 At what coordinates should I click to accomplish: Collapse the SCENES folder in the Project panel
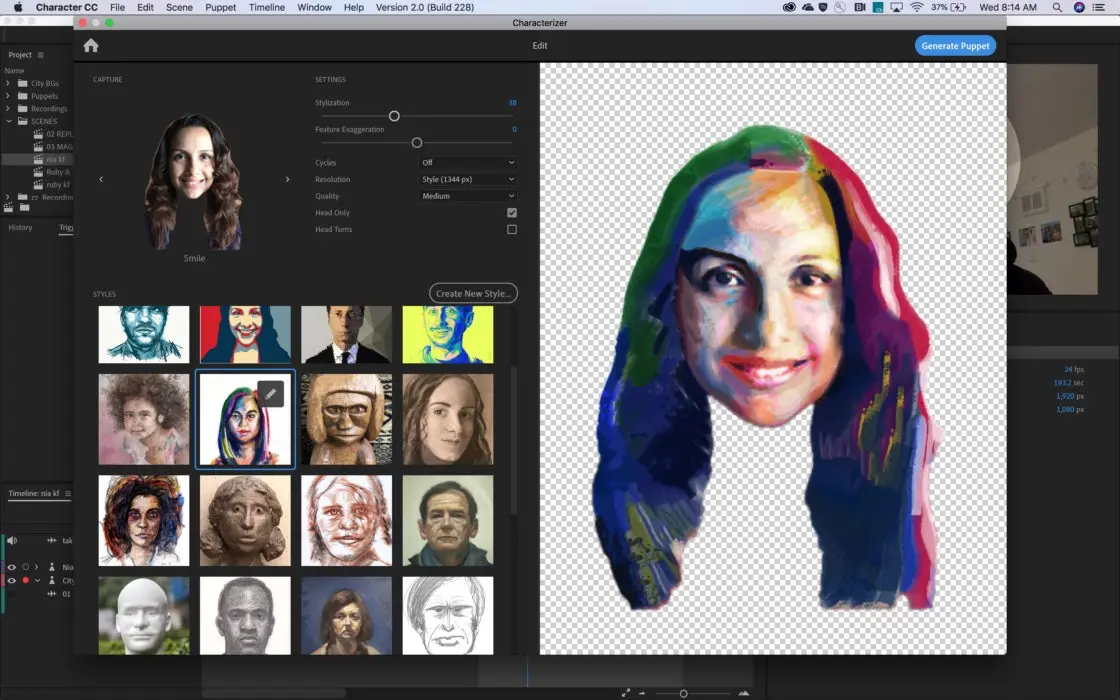8,121
